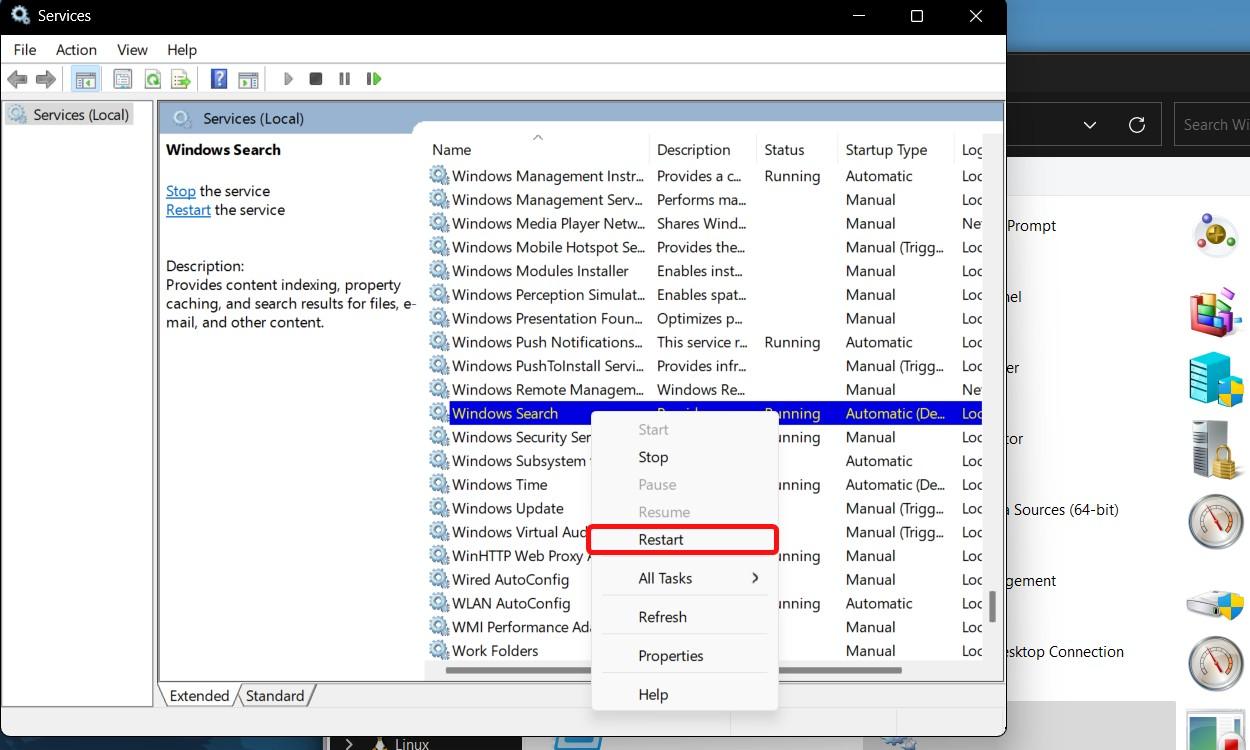Click gear icon beside Windows Time
This screenshot has height=750, width=1250.
click(x=439, y=485)
